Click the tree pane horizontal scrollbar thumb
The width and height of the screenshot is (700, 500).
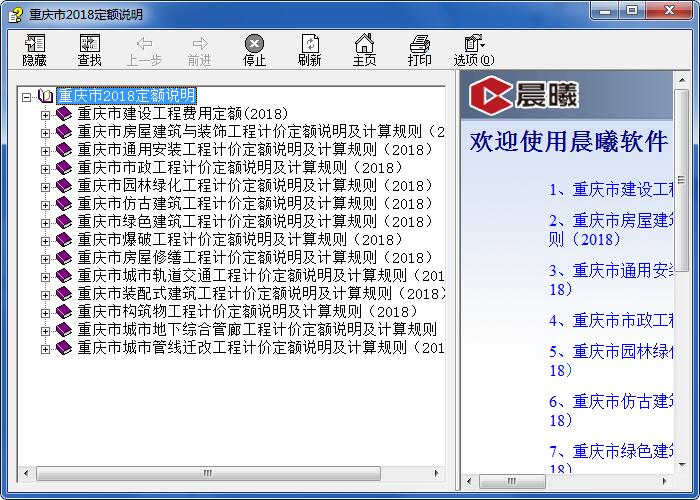click(x=208, y=473)
